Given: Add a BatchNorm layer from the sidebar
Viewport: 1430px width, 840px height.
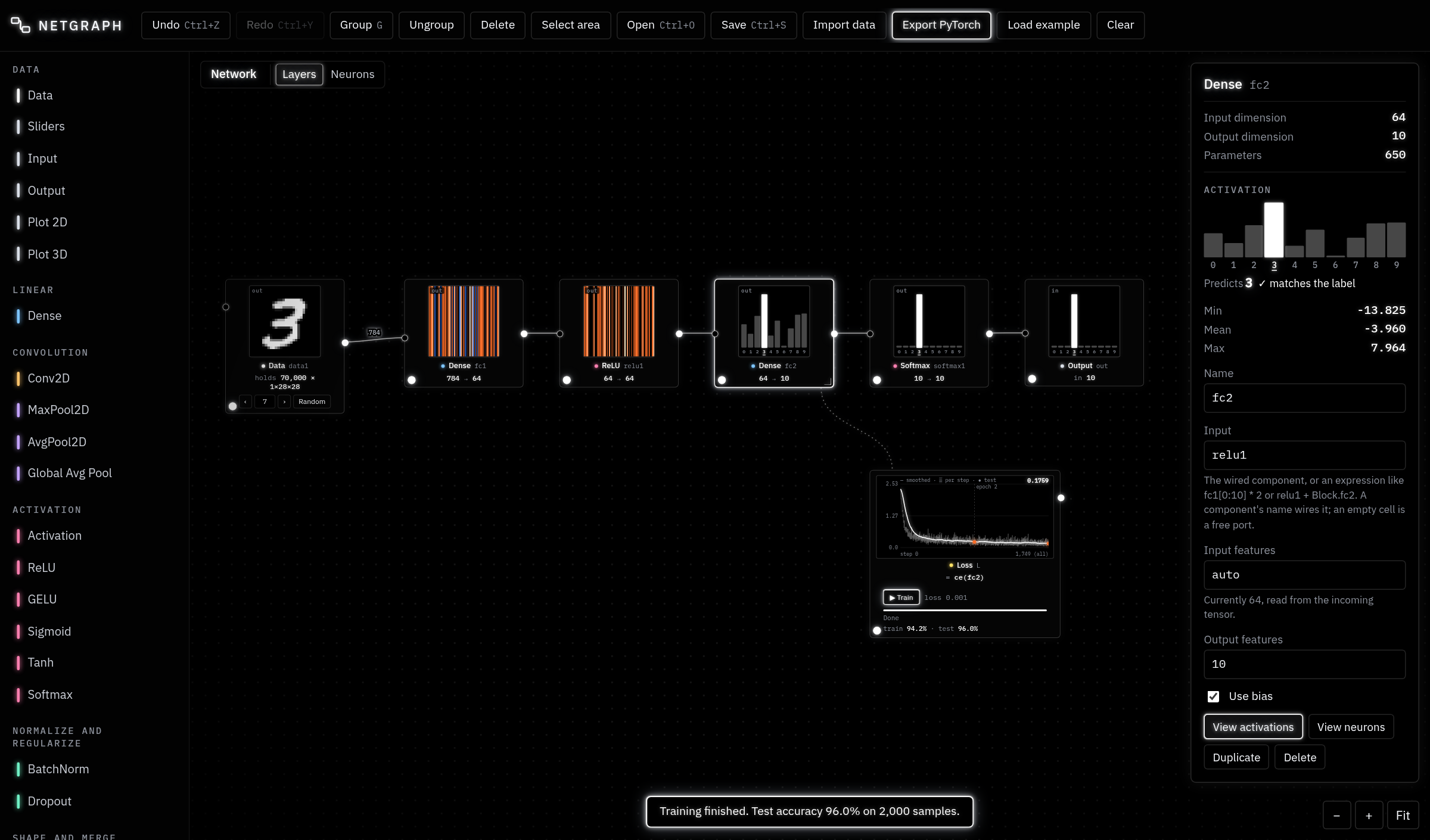Looking at the screenshot, I should [58, 769].
